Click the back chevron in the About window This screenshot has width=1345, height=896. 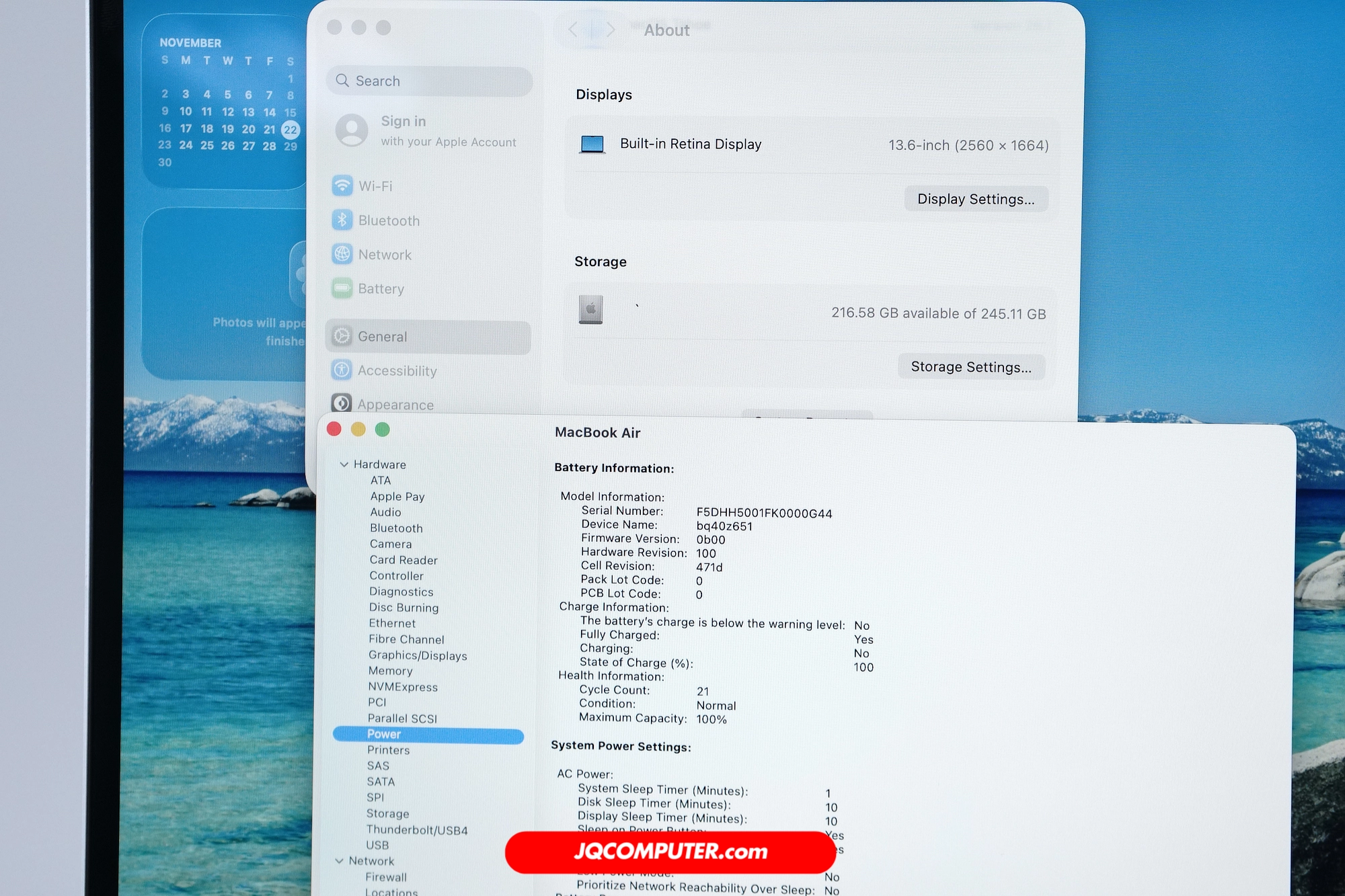tap(572, 30)
